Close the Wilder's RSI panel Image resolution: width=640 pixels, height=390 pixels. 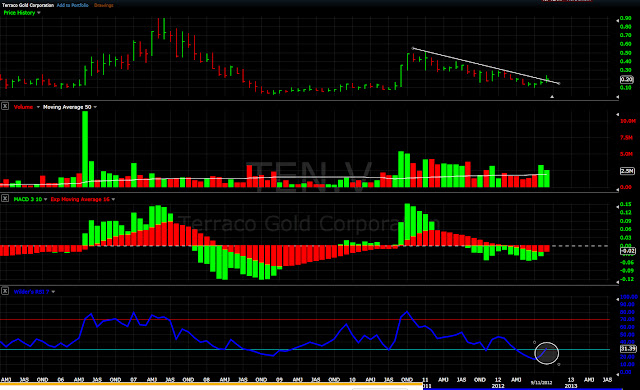(5, 291)
